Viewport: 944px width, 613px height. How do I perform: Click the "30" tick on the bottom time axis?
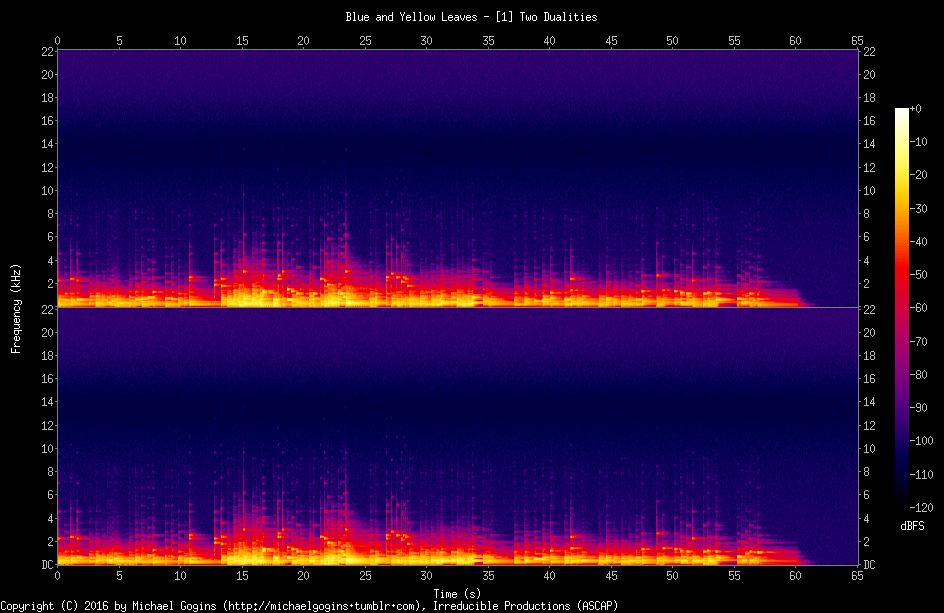(426, 576)
